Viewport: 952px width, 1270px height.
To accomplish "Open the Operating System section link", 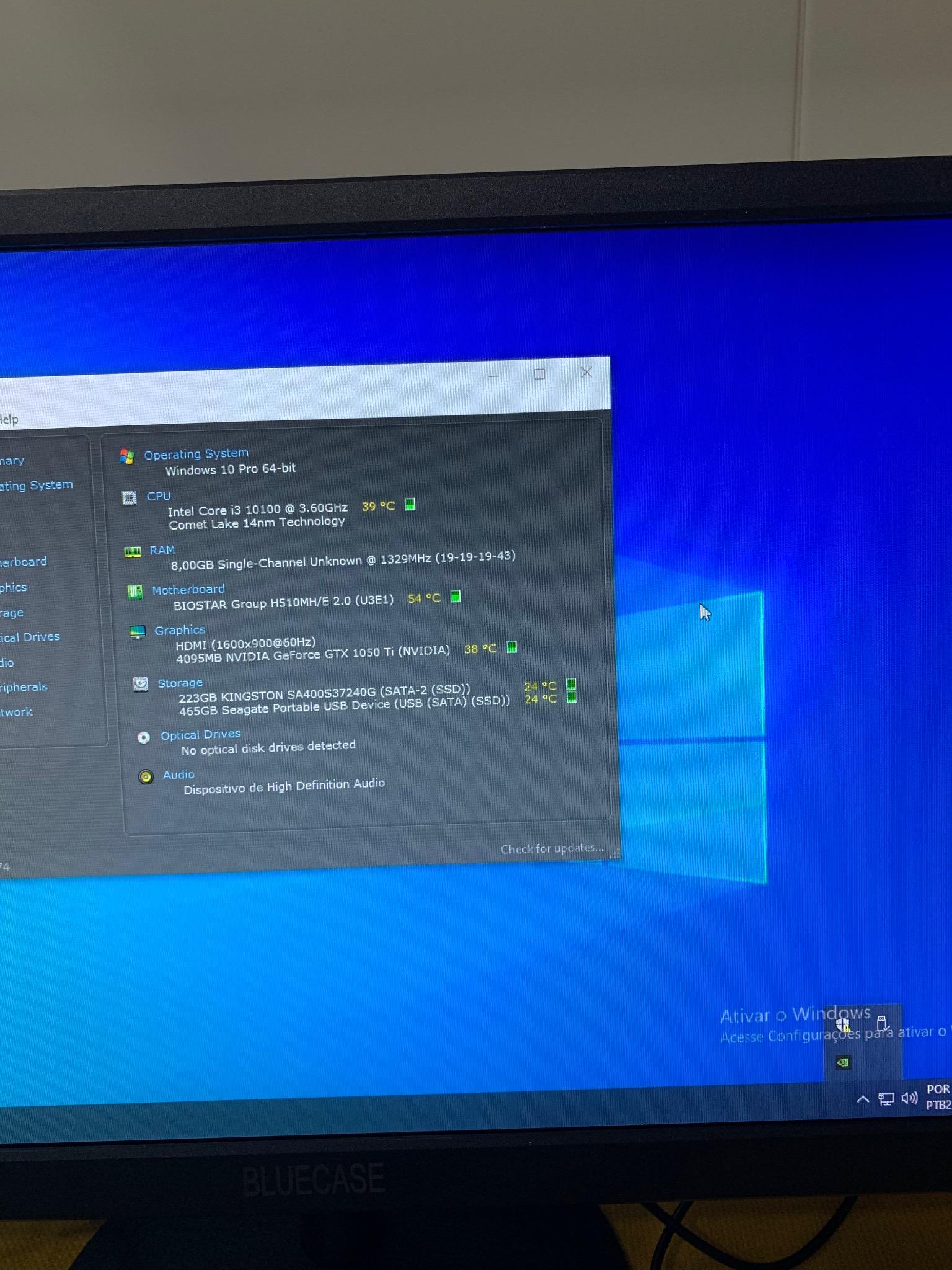I will pos(196,454).
